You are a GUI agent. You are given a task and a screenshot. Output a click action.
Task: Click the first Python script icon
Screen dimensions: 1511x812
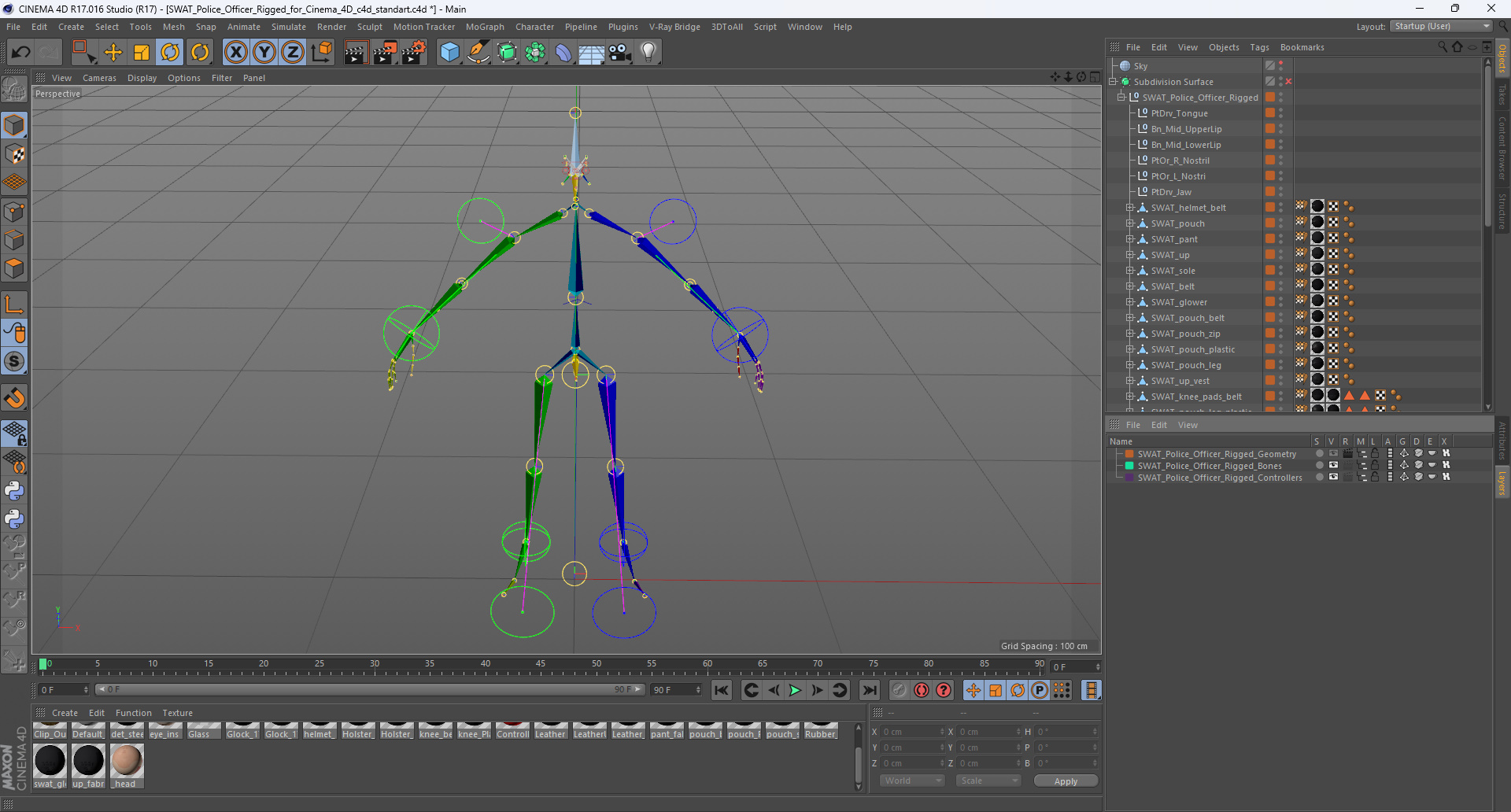14,491
